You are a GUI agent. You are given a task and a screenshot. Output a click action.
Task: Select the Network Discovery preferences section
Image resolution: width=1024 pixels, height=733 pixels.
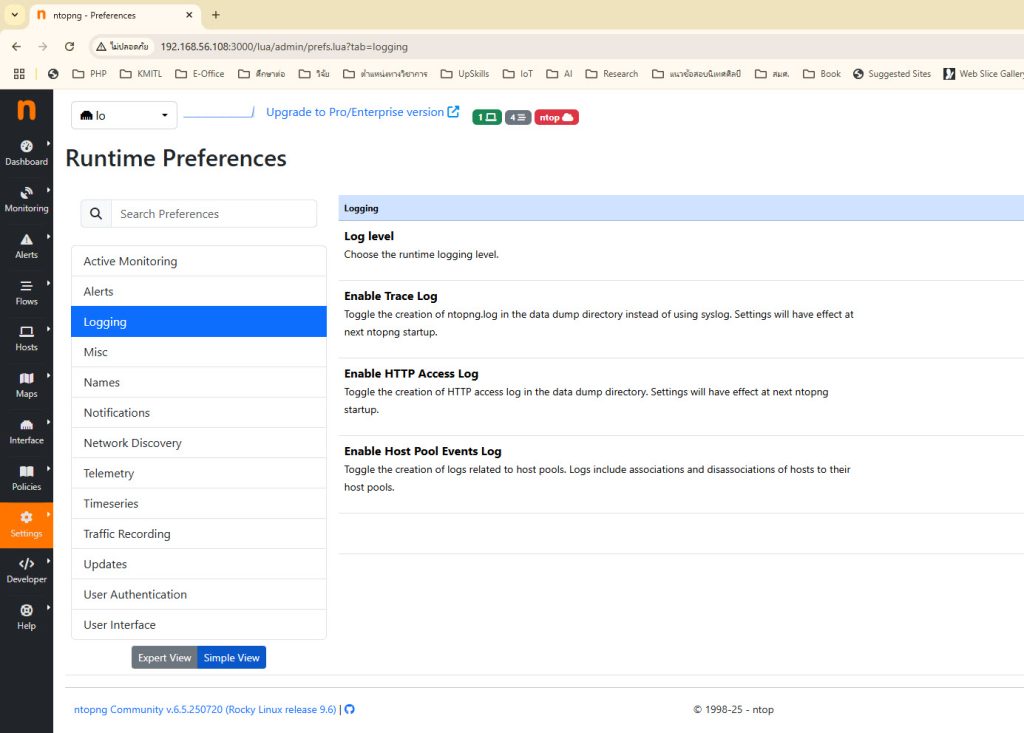199,443
